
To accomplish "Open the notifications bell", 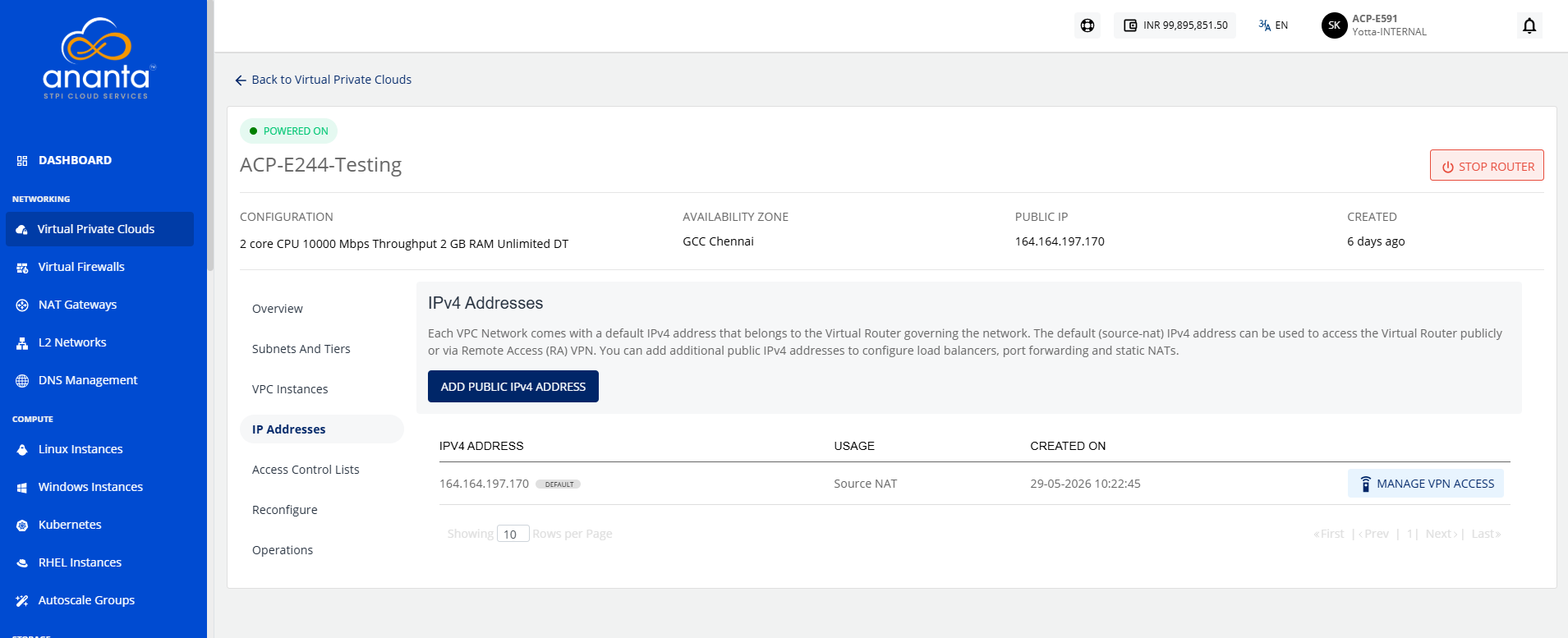I will (1529, 25).
